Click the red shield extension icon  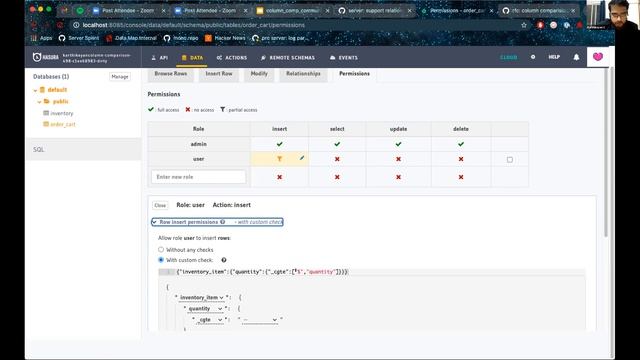[540, 25]
